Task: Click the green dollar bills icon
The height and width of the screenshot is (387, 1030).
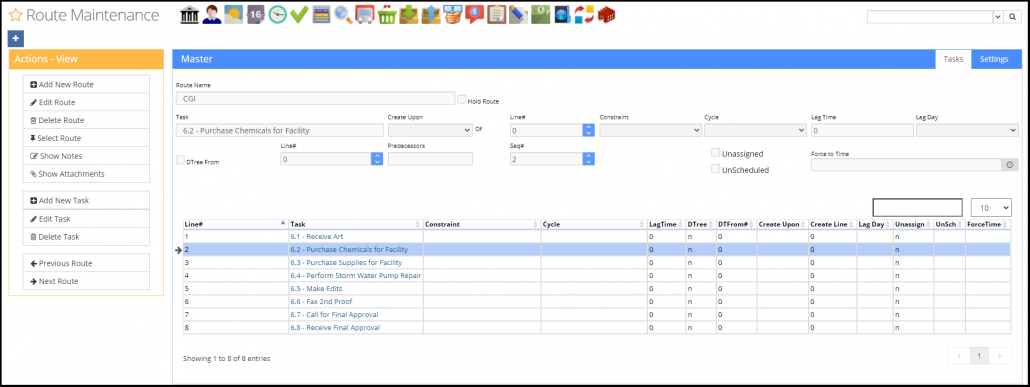Action: (541, 14)
